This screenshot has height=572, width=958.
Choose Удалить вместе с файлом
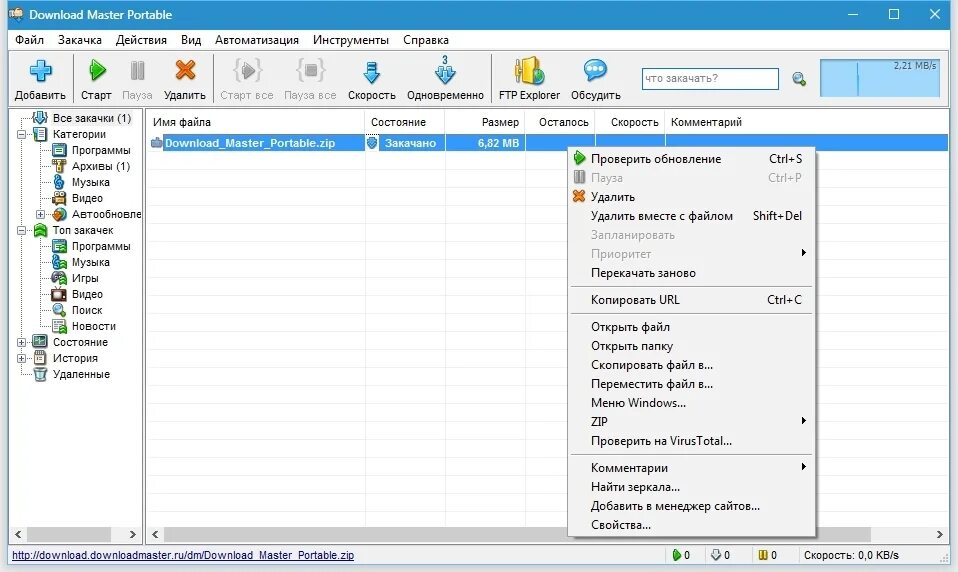click(691, 216)
